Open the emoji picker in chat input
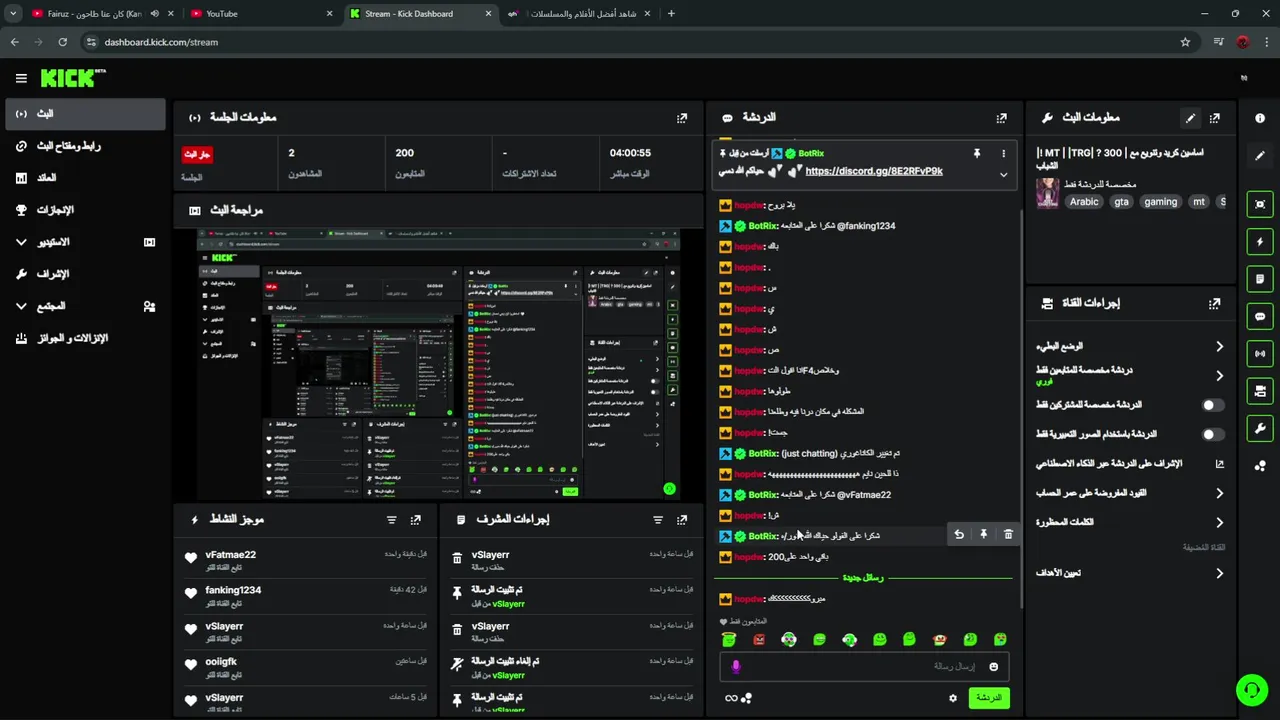Screen dimensions: 1280x720 tap(993, 666)
